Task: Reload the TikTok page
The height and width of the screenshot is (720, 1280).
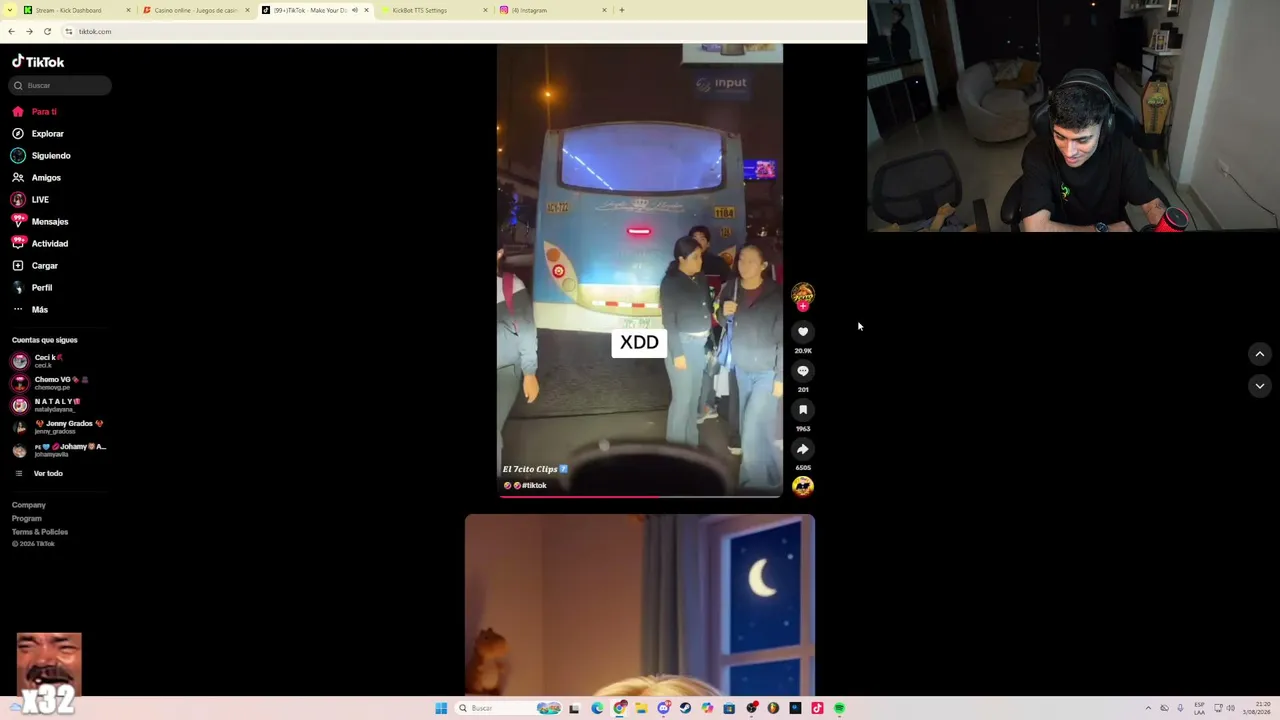Action: click(47, 32)
